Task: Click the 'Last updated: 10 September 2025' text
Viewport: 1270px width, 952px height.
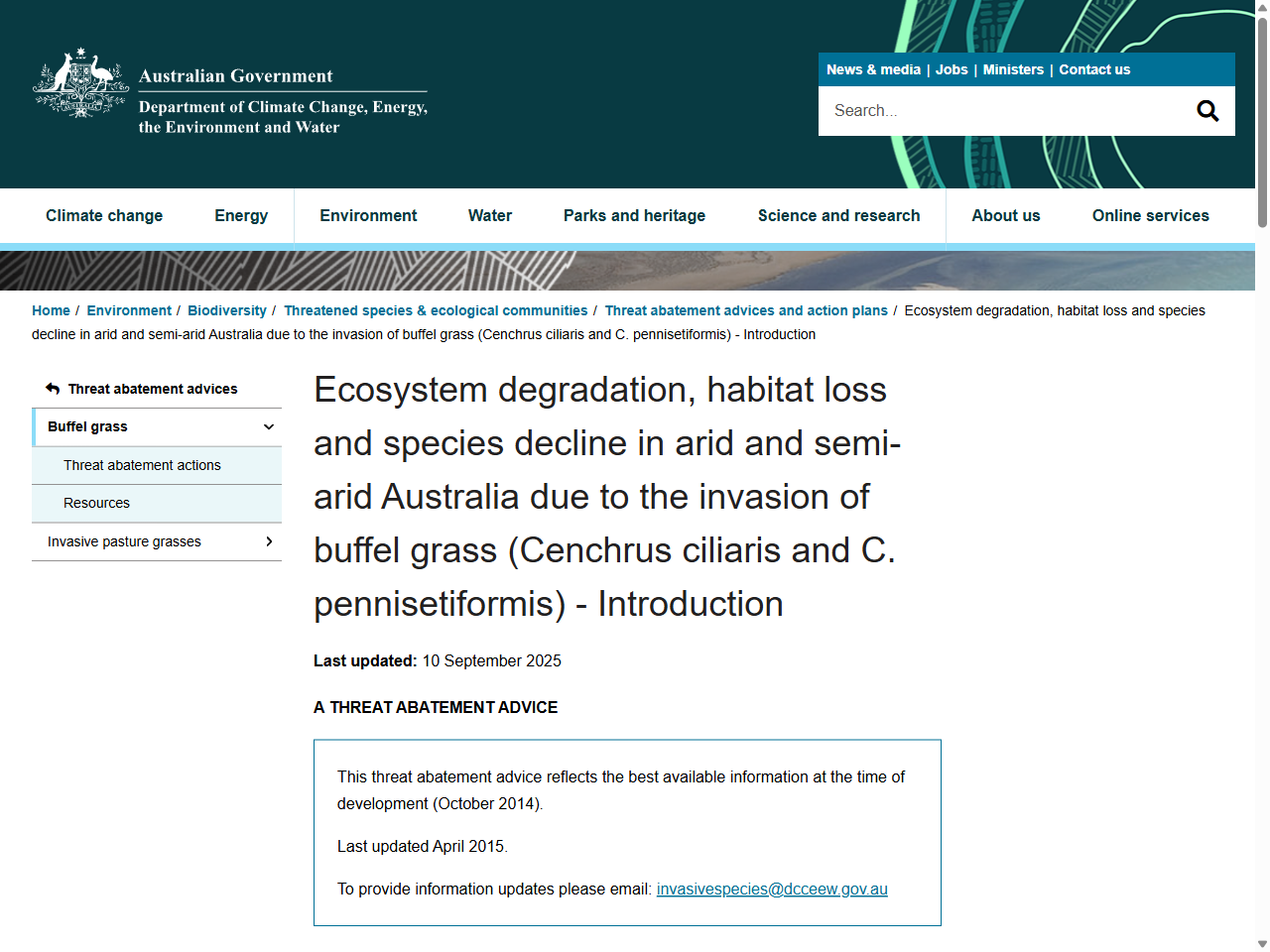Action: click(438, 660)
